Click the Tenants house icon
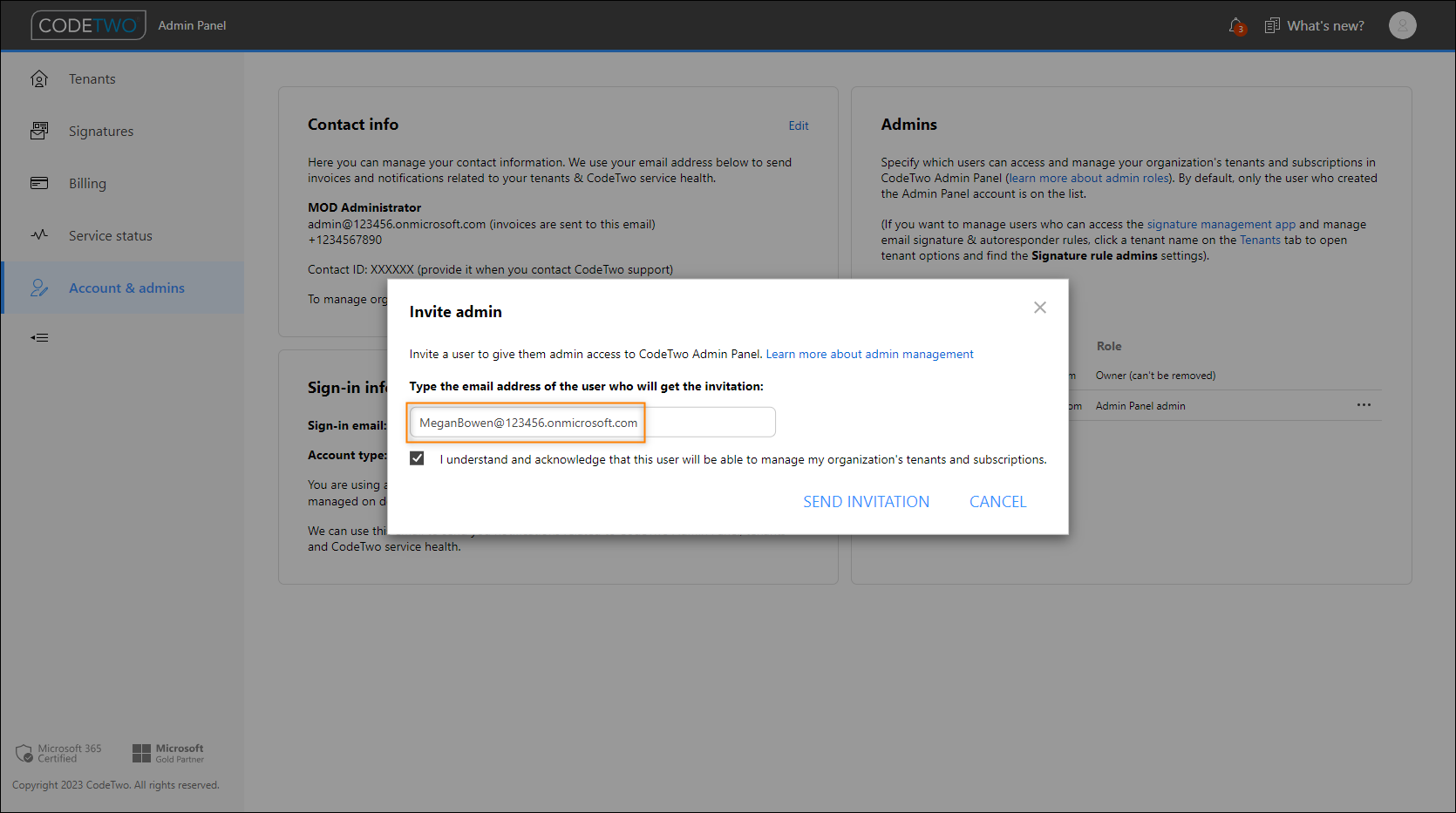The height and width of the screenshot is (813, 1456). [x=39, y=78]
